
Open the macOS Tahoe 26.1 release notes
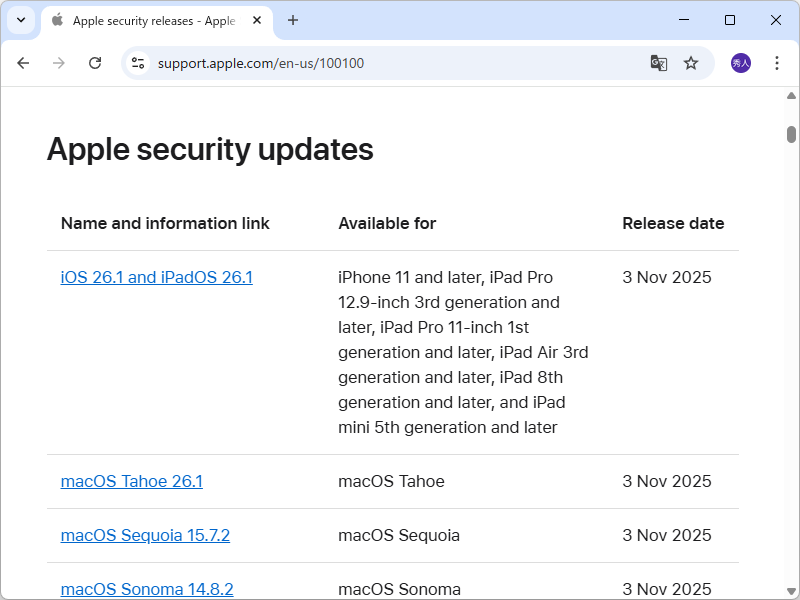131,481
